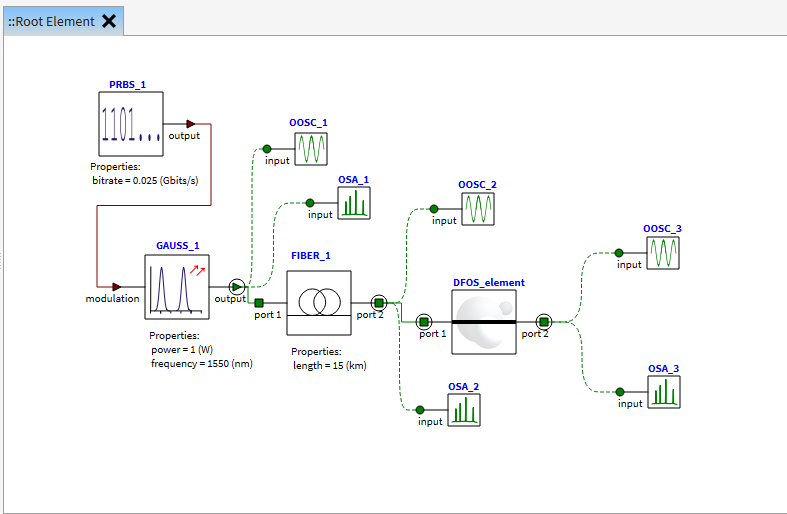Click the PRBS_1 output port arrow
Viewport: 787px width, 514px height.
[190, 124]
